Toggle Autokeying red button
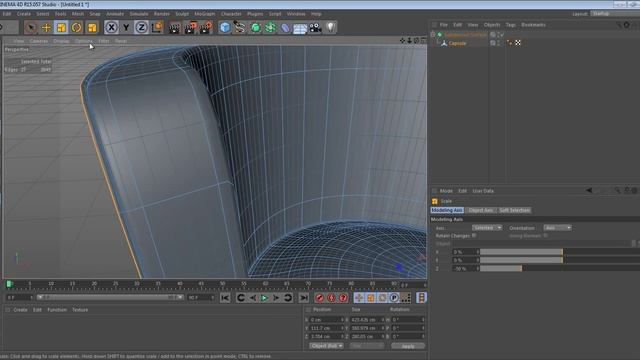Image resolution: width=640 pixels, height=360 pixels. coord(331,298)
